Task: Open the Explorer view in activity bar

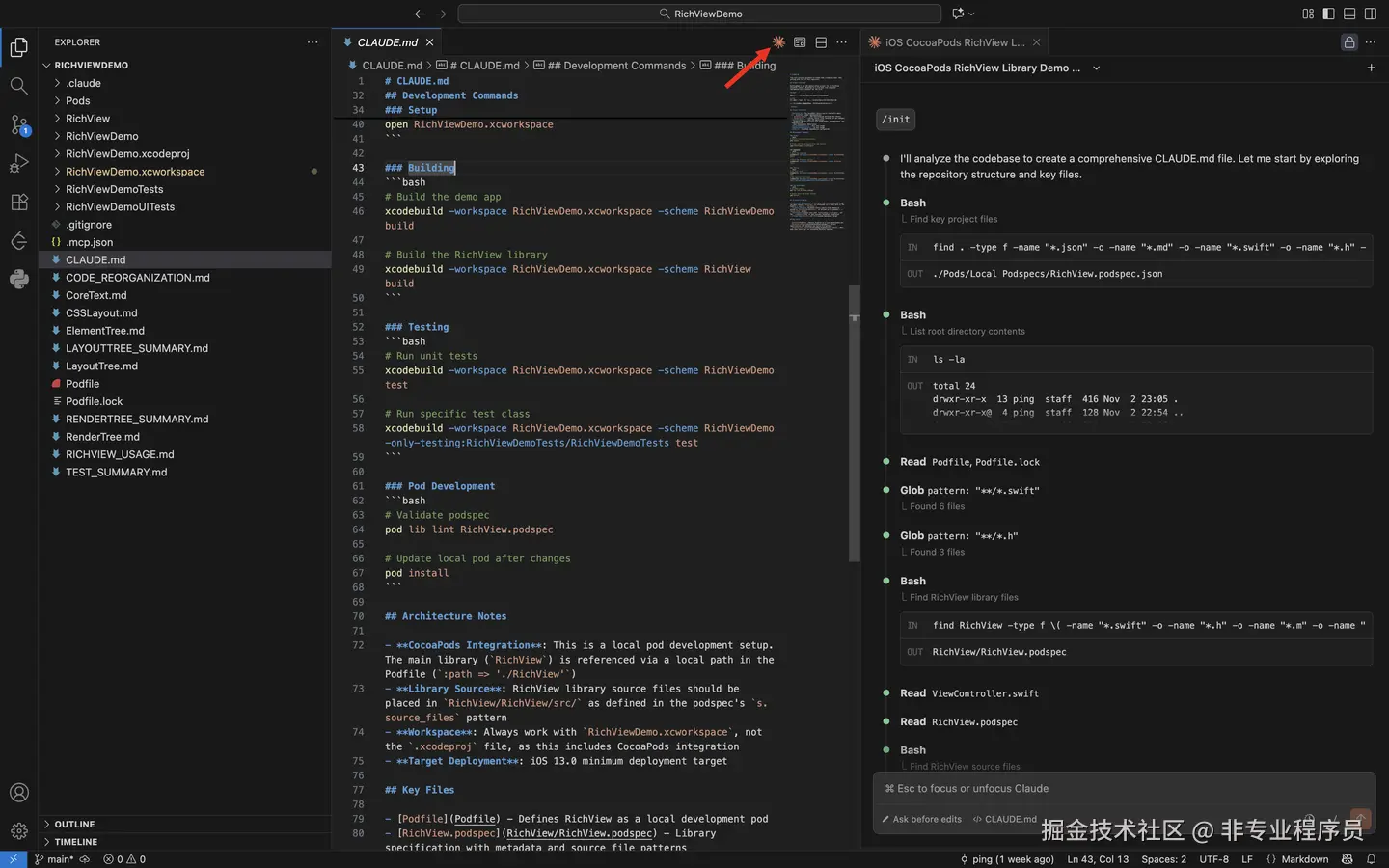Action: click(x=18, y=46)
